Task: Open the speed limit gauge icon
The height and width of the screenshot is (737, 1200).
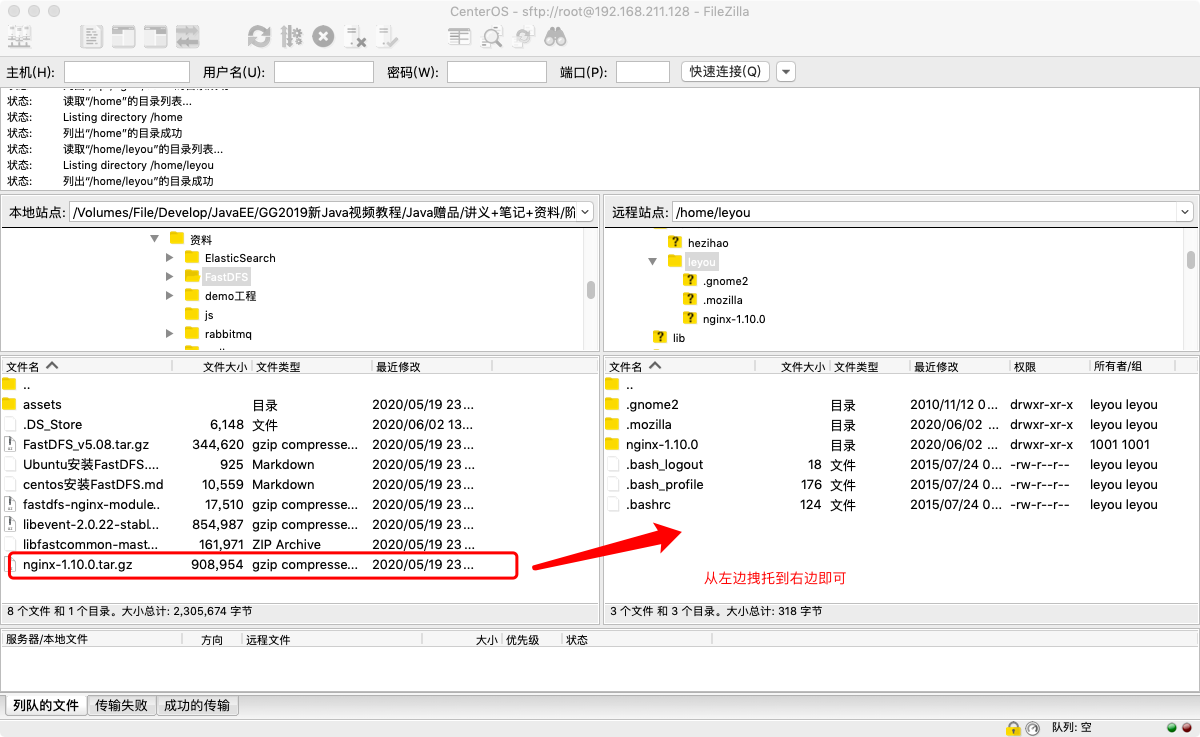Action: 1035,727
